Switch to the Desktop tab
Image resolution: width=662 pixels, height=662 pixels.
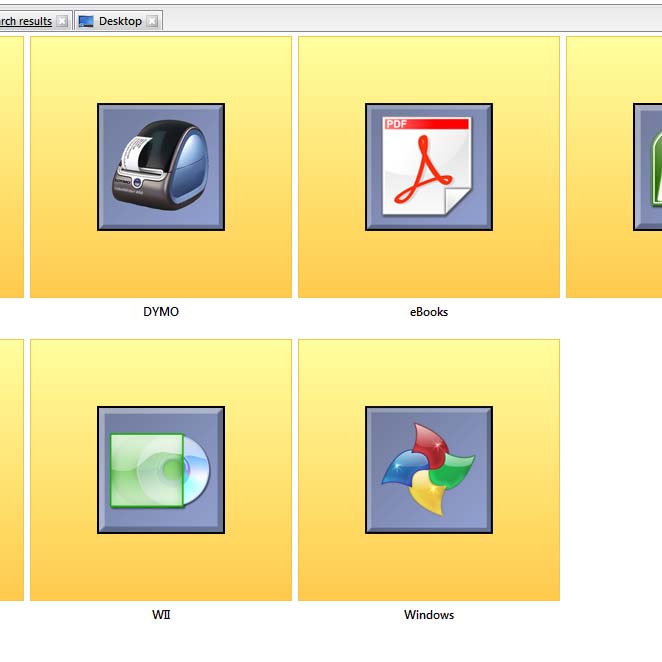coord(119,21)
